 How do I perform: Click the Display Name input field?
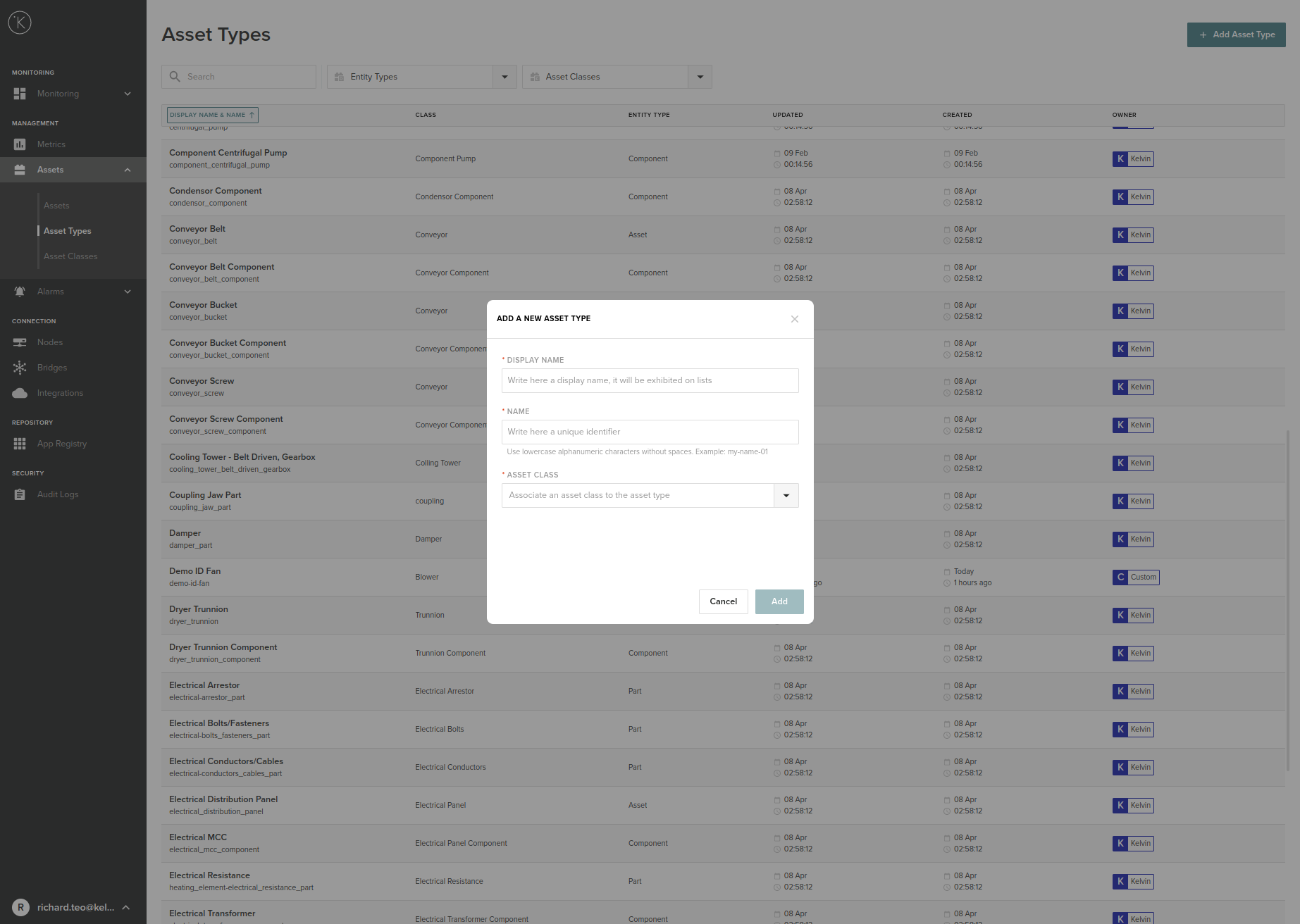(x=649, y=380)
